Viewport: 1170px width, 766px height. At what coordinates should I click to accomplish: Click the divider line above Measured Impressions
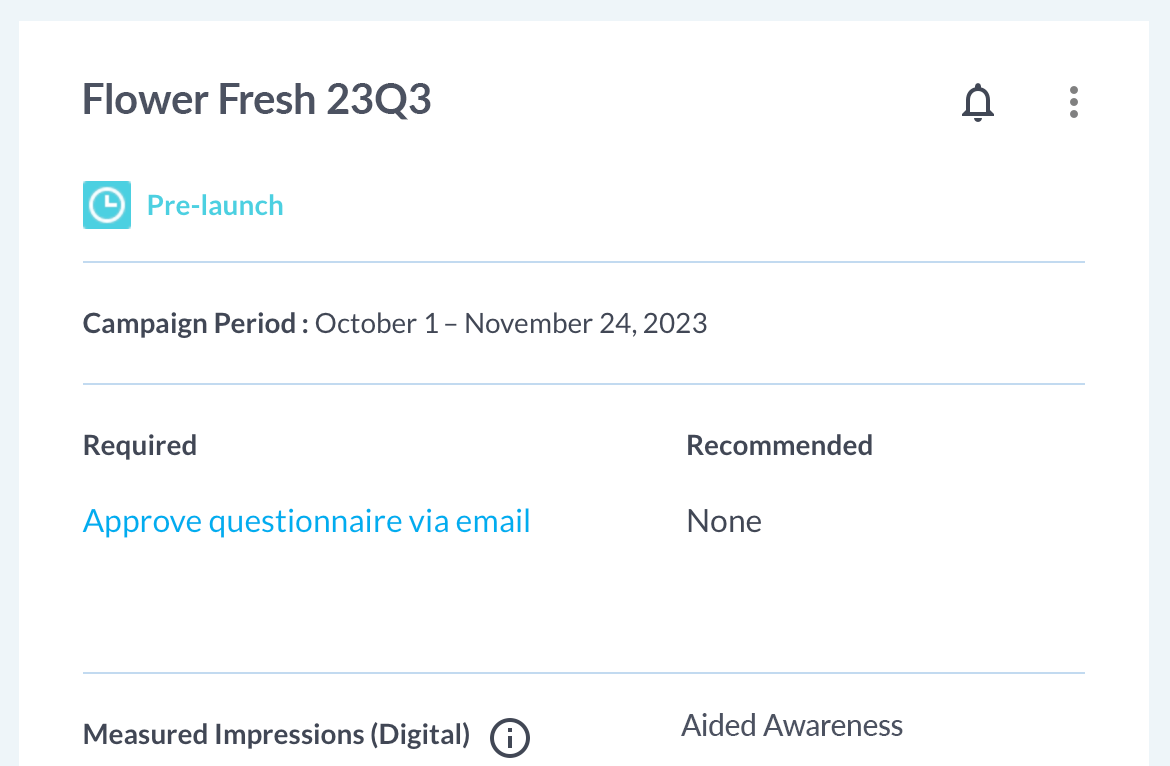[584, 673]
